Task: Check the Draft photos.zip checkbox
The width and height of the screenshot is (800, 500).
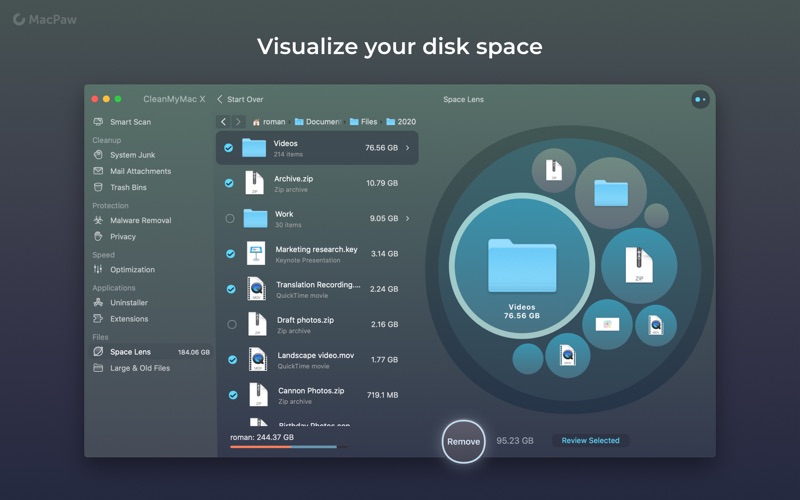Action: 232,324
